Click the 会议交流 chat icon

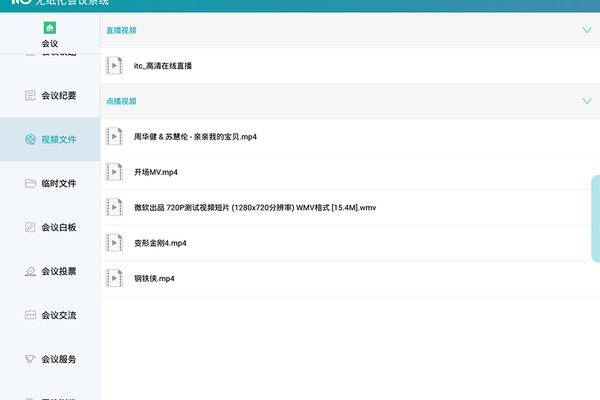coord(30,315)
